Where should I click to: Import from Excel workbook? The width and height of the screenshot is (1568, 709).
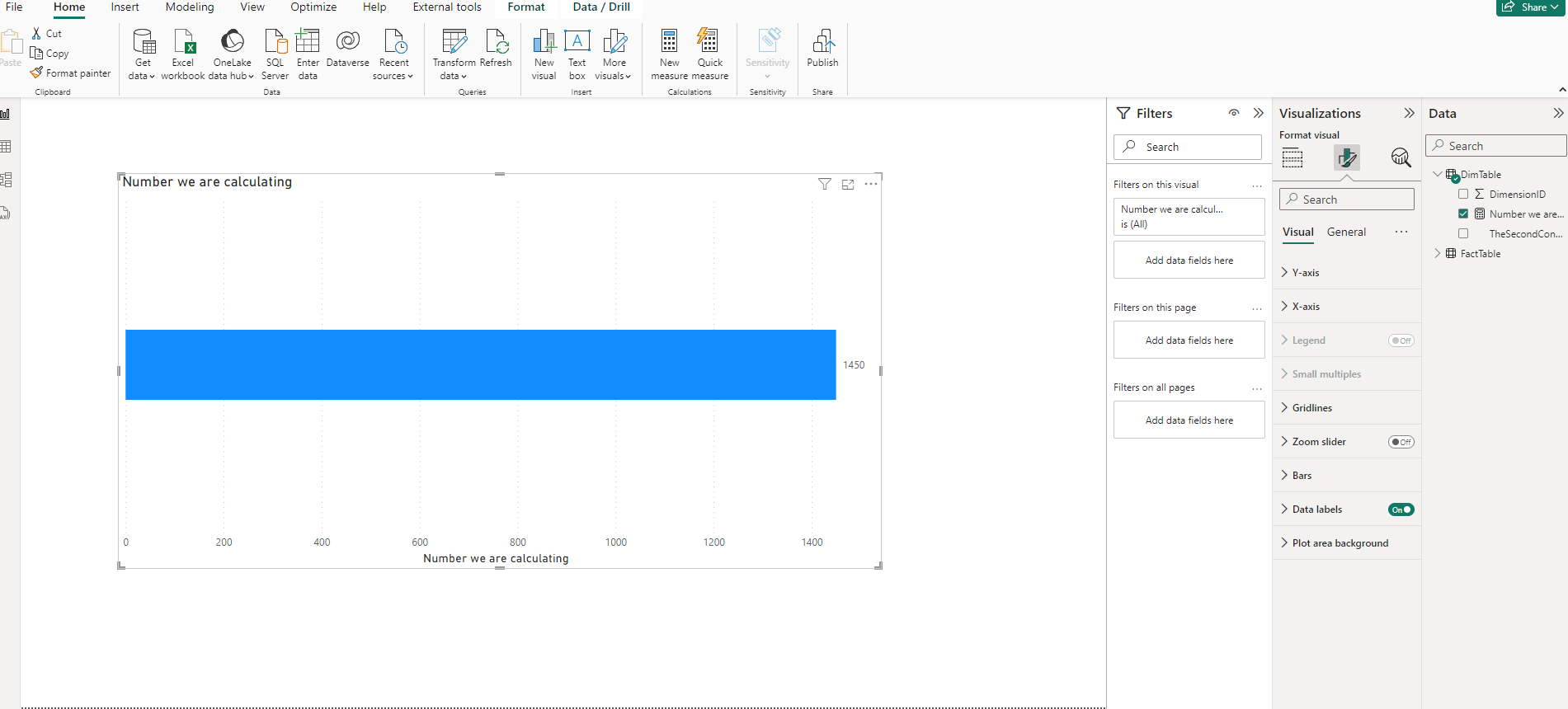tap(183, 54)
